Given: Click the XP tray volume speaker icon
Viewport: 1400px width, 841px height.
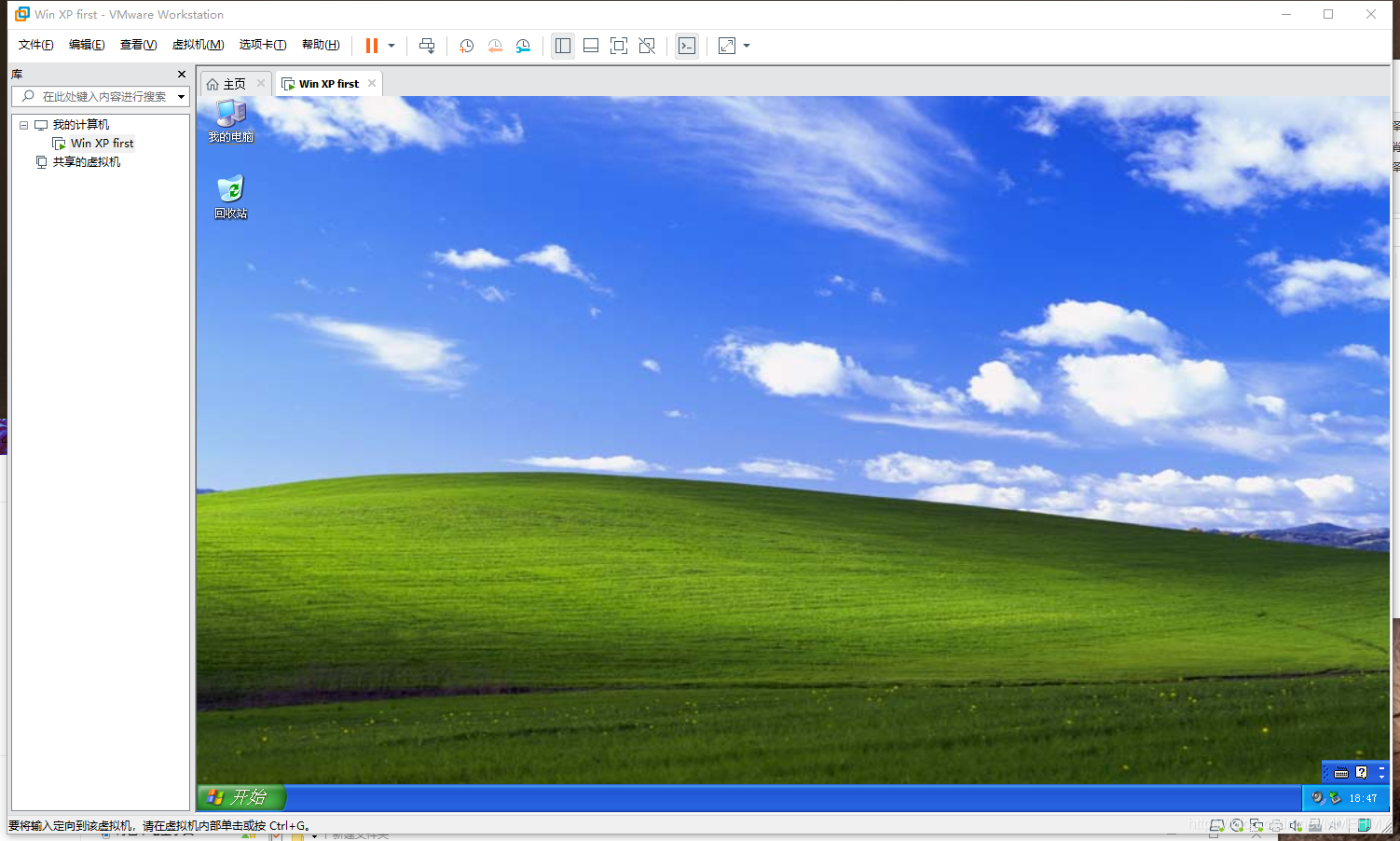Looking at the screenshot, I should click(x=1318, y=797).
